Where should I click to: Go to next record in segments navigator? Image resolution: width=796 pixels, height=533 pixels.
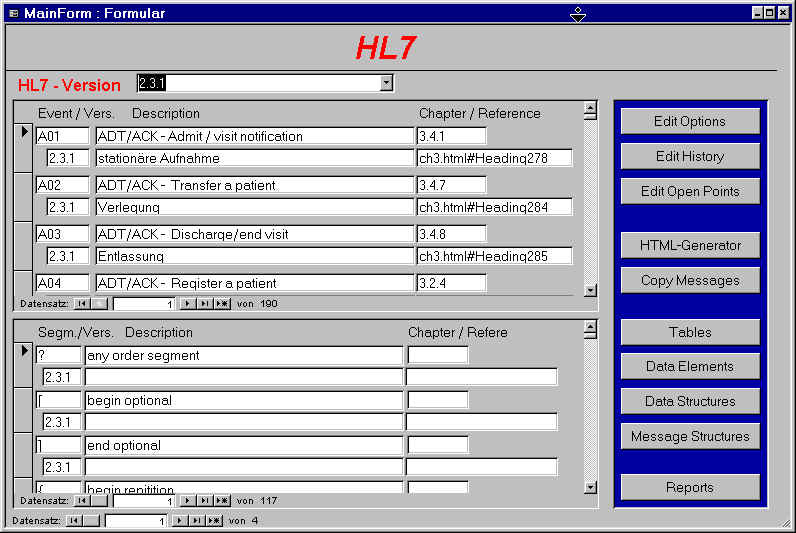tap(187, 500)
